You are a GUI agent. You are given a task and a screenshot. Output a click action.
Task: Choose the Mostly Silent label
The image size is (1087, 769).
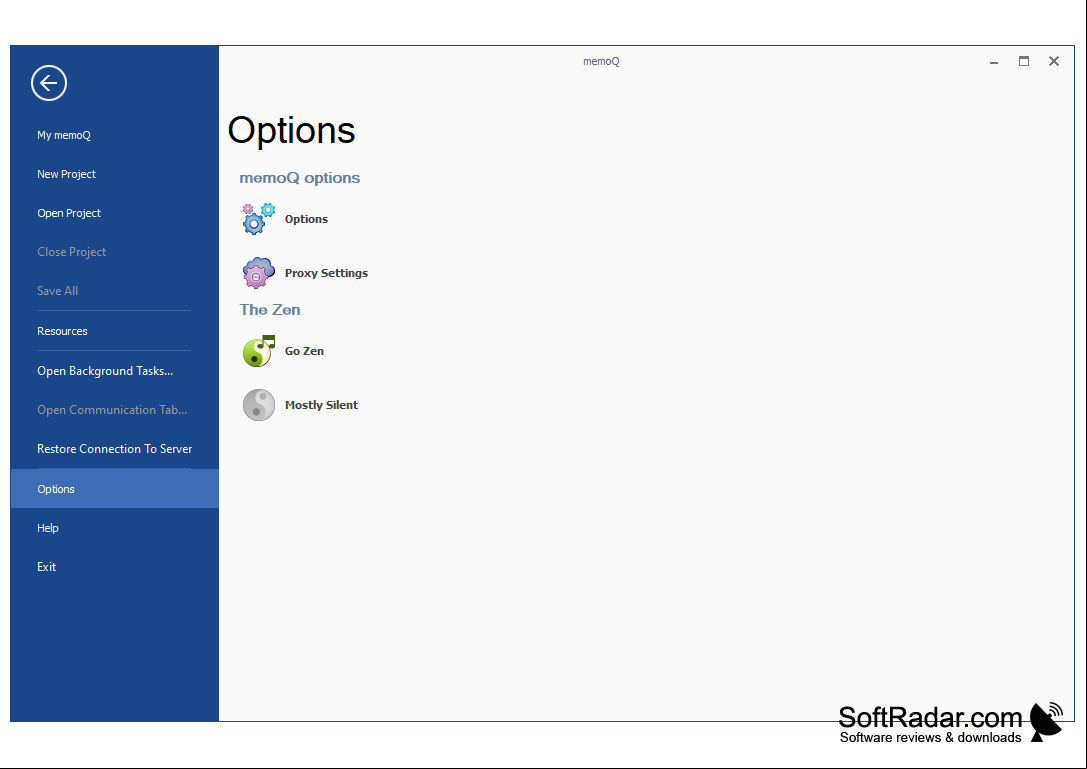322,405
